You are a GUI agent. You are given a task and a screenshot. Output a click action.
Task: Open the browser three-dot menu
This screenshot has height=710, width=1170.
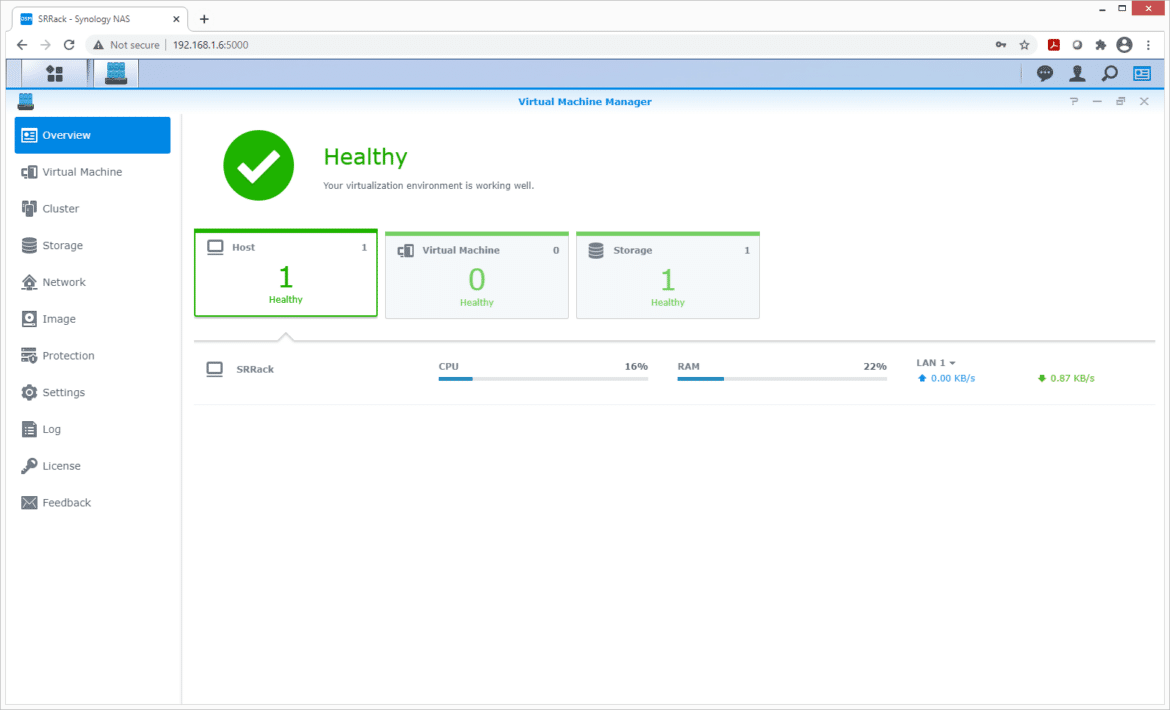(x=1148, y=45)
